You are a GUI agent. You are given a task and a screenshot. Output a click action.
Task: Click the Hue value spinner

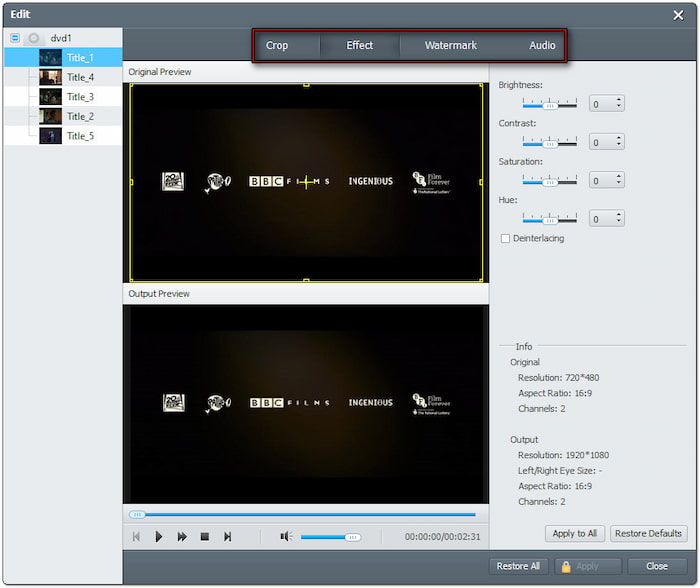[606, 218]
